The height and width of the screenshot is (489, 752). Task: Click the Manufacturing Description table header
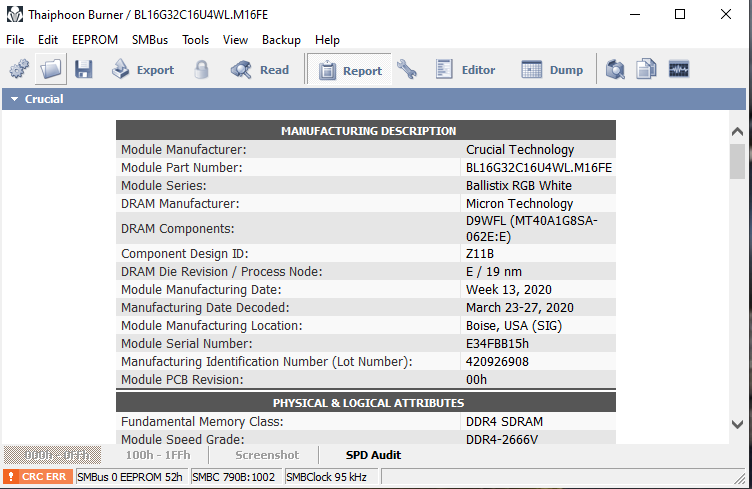click(366, 131)
